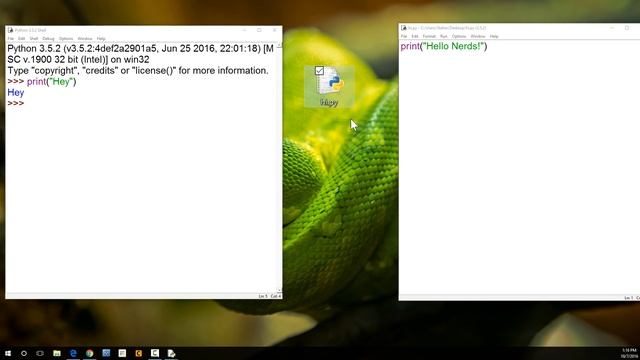Click the 'Type "copyright"' information line in shell
640x360 pixels.
pyautogui.click(x=138, y=71)
